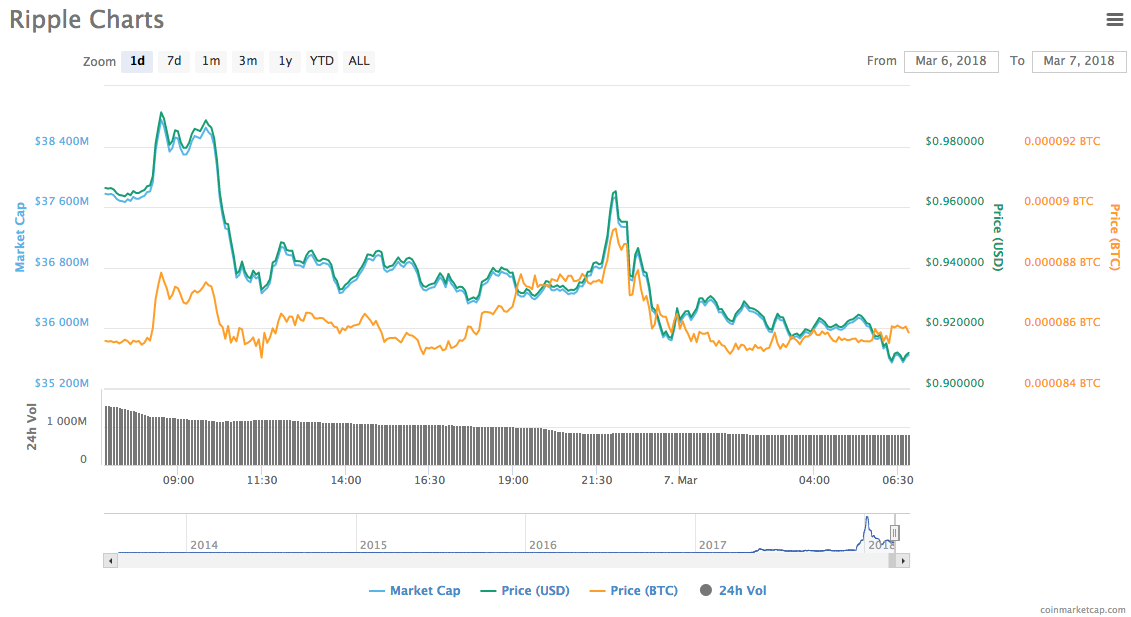1131x617 pixels.
Task: Click the 19:00 time axis label
Action: pyautogui.click(x=513, y=480)
